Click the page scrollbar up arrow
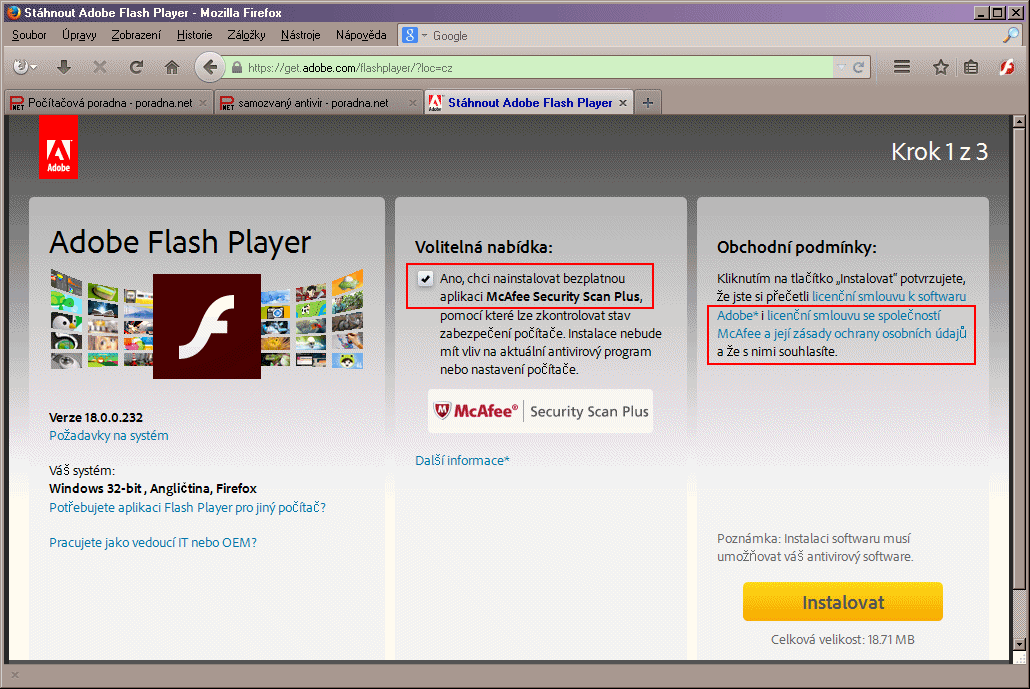The width and height of the screenshot is (1030, 689). [x=1019, y=122]
